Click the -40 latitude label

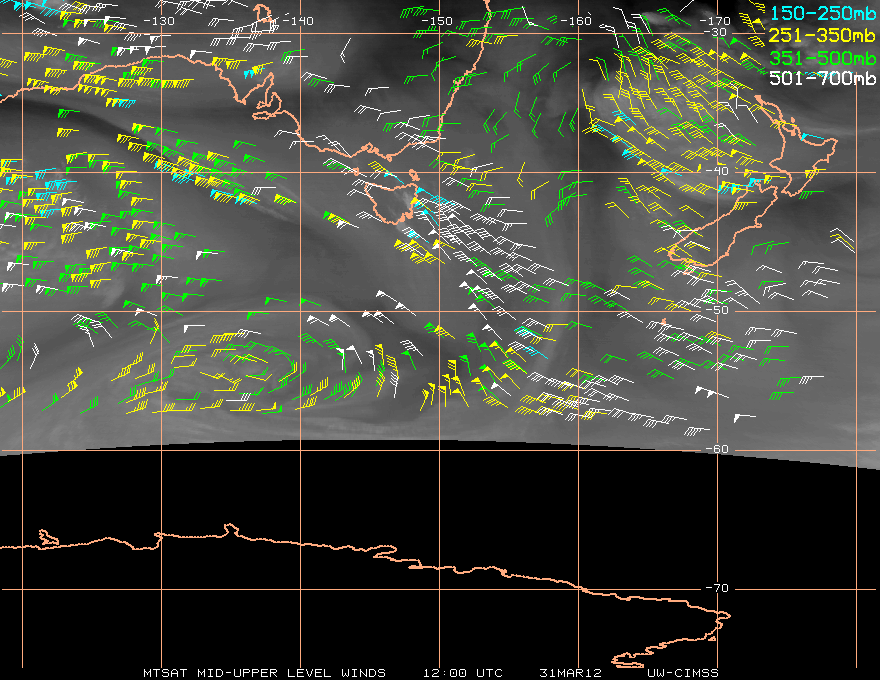point(717,171)
